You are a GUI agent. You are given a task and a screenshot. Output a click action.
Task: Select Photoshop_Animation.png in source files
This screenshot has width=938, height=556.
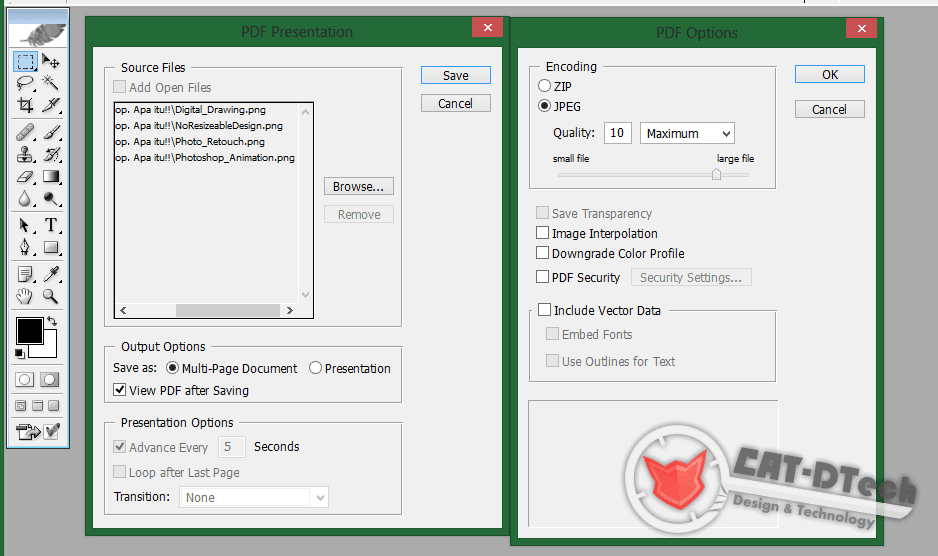(x=205, y=158)
